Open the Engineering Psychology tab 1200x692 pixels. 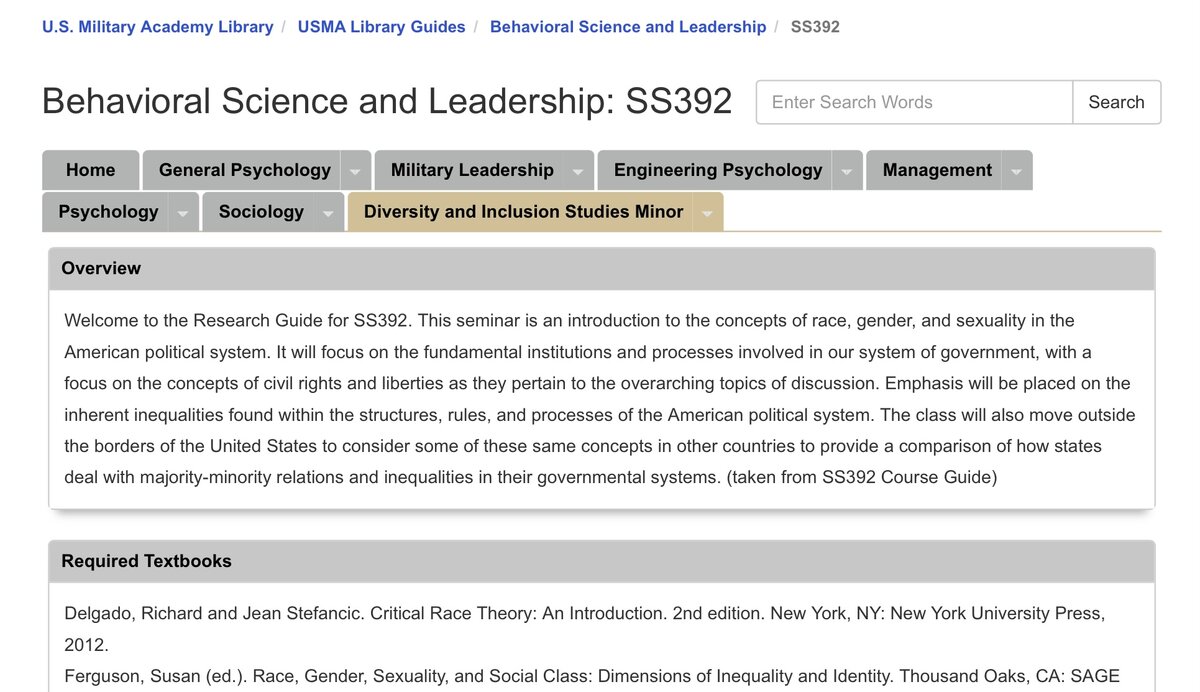(x=717, y=170)
